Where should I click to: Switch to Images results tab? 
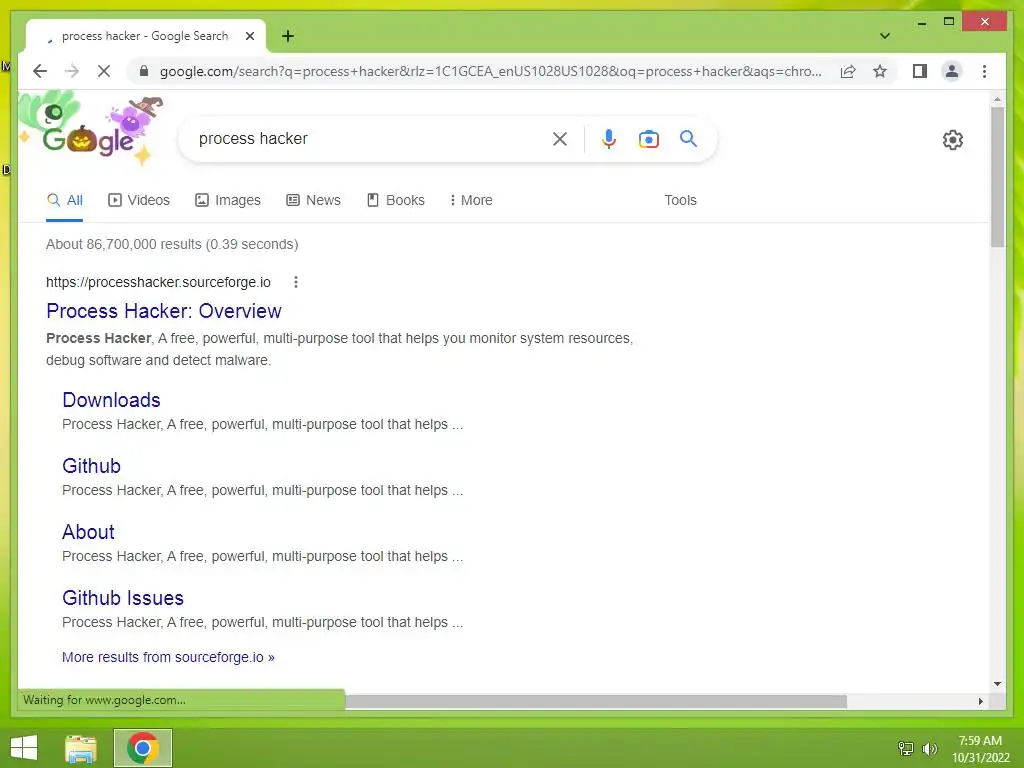pos(228,200)
